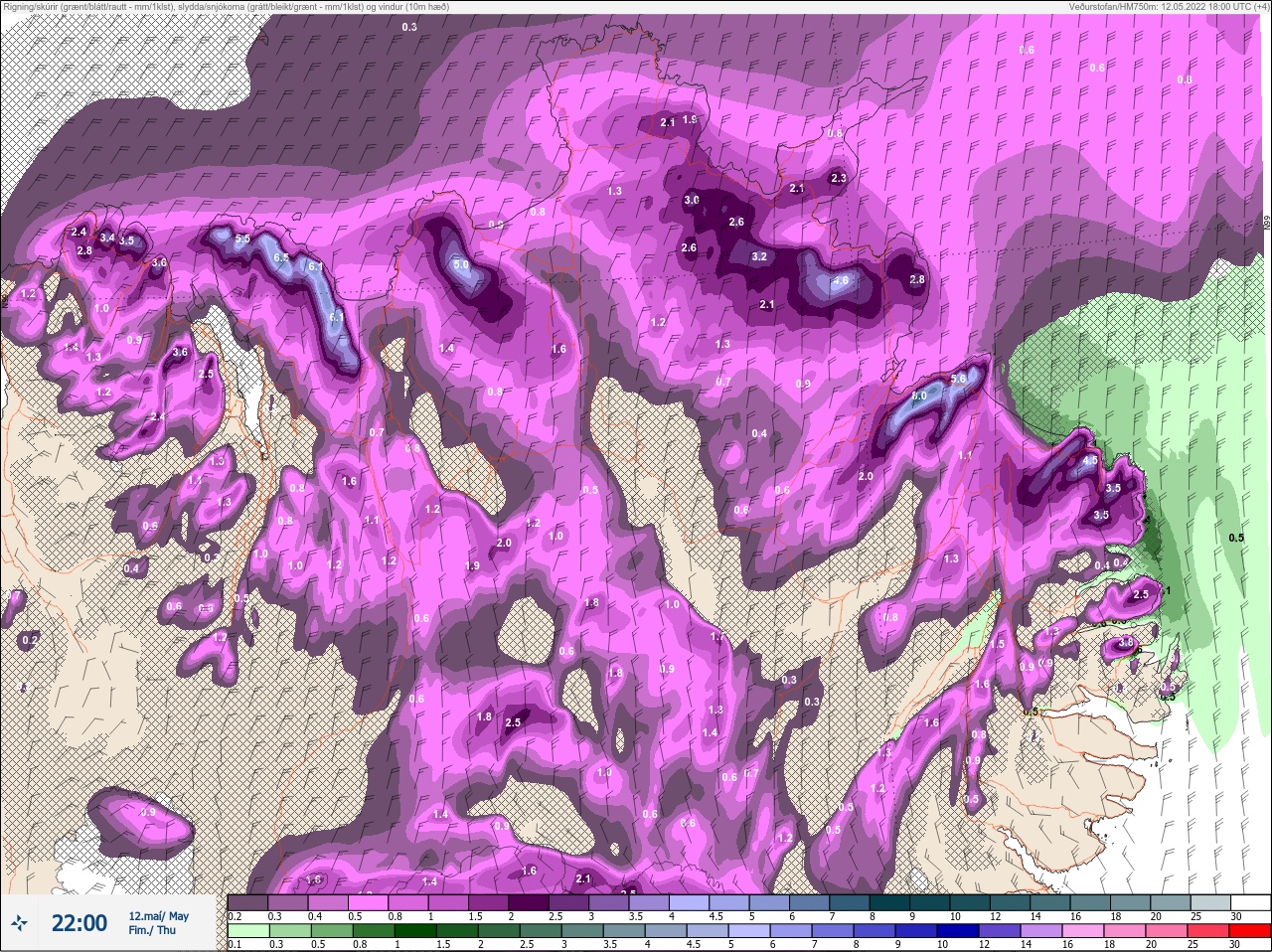Click the '16' legend label in the top scale row
This screenshot has height=952, width=1272.
[1075, 916]
